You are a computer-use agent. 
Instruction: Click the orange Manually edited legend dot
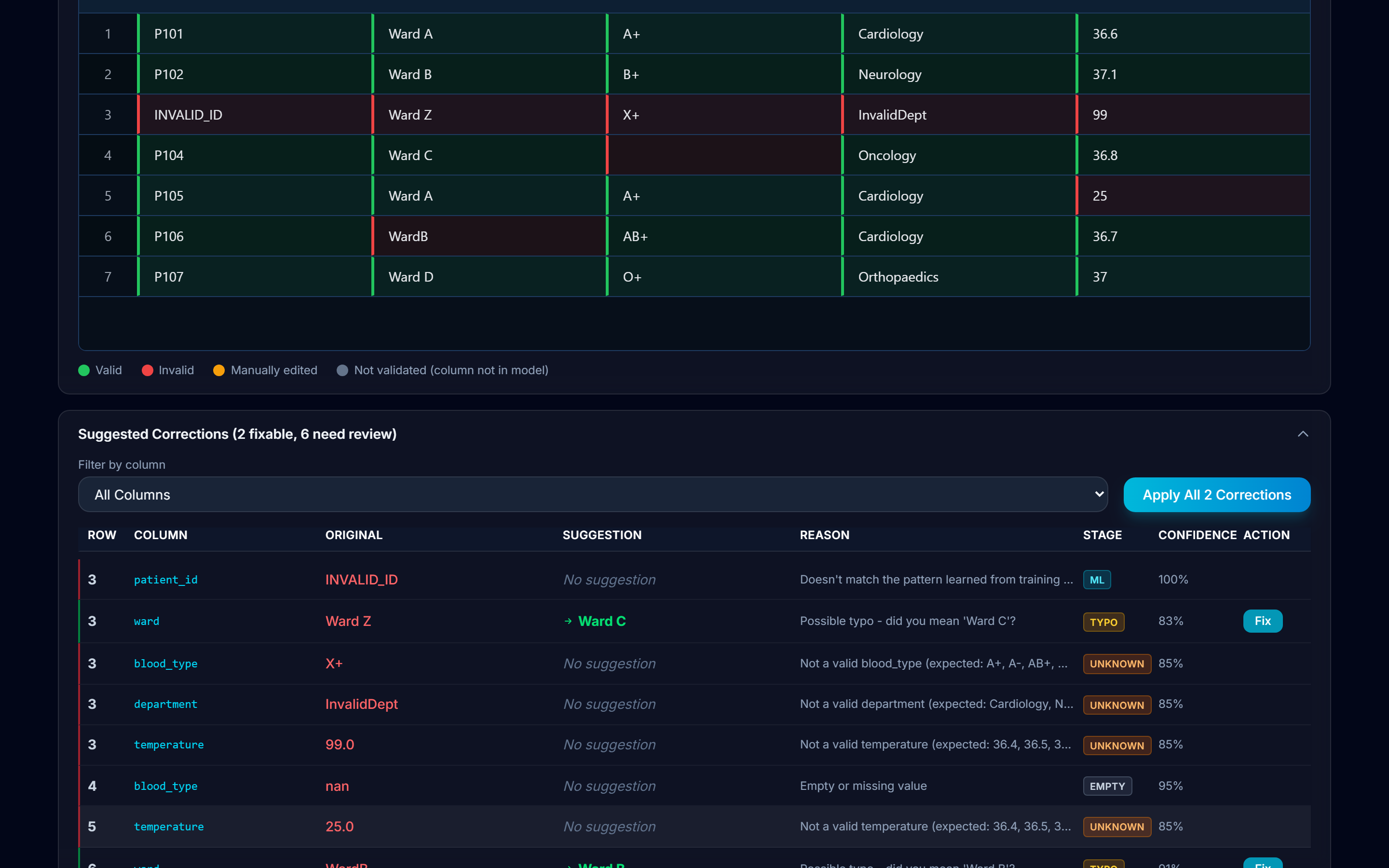[x=218, y=370]
